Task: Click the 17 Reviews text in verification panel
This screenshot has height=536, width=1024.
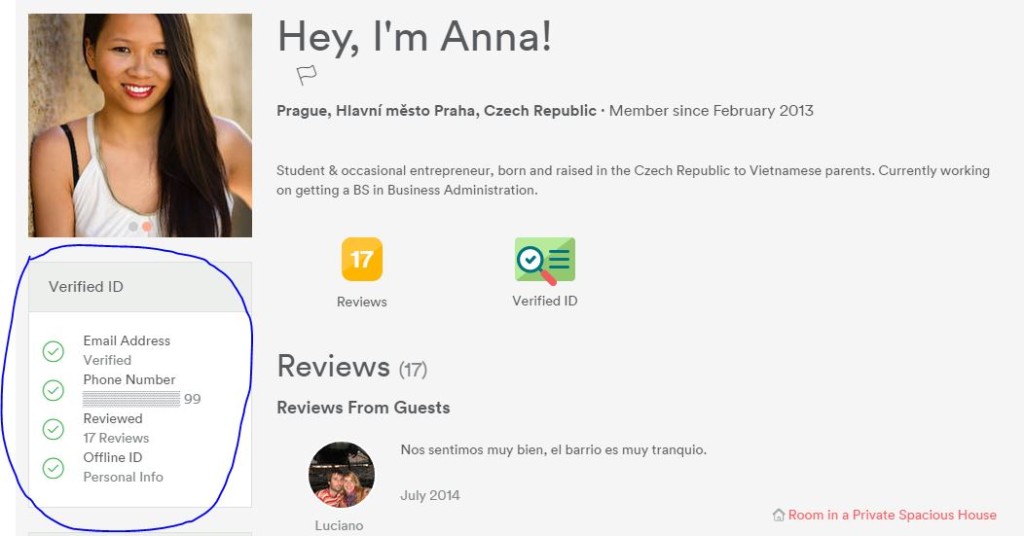Action: [x=116, y=438]
